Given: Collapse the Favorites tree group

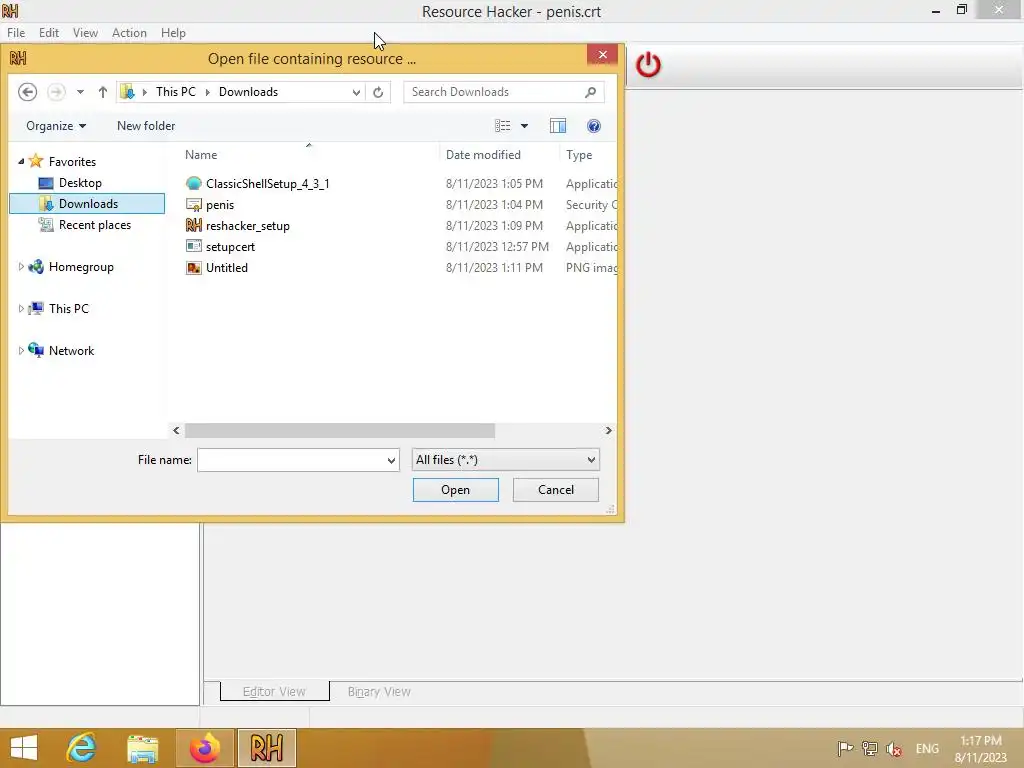Looking at the screenshot, I should click(x=21, y=161).
